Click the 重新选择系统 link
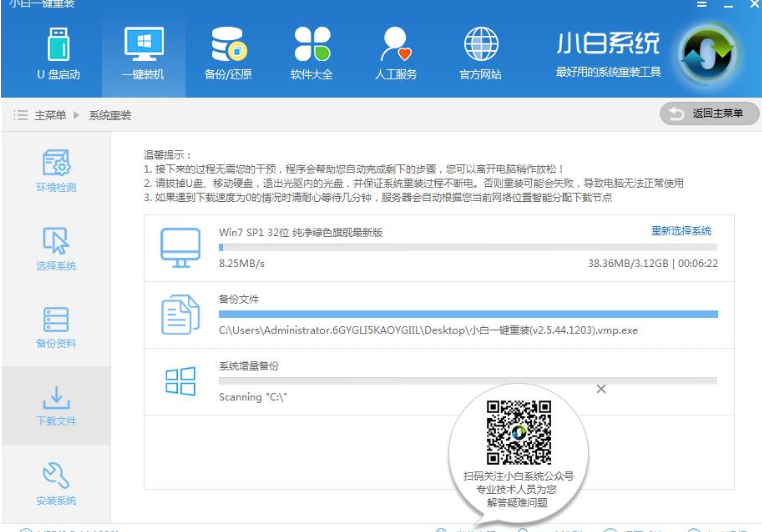Image resolution: width=762 pixels, height=532 pixels. (x=681, y=231)
